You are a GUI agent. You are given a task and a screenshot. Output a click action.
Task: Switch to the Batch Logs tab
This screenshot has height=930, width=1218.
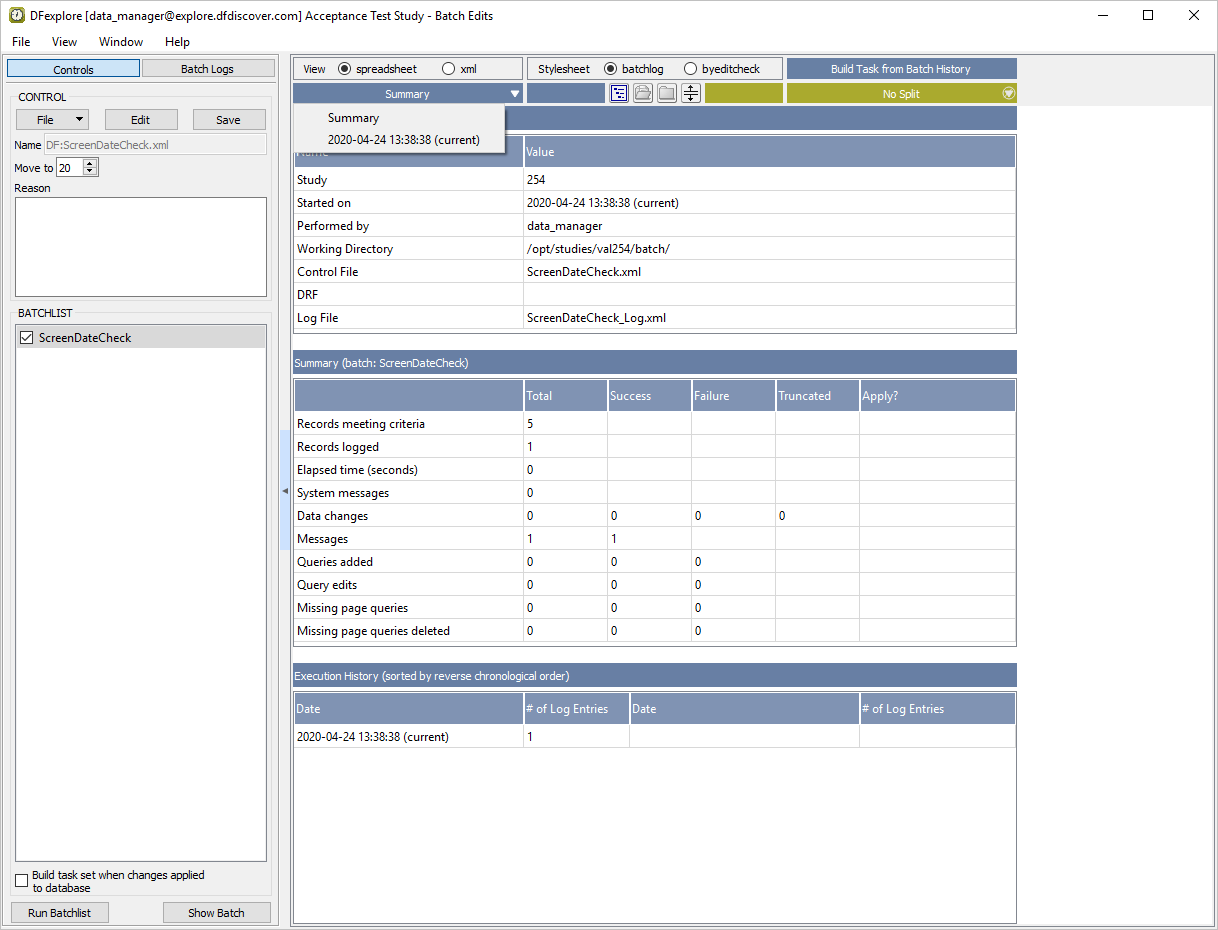(207, 69)
